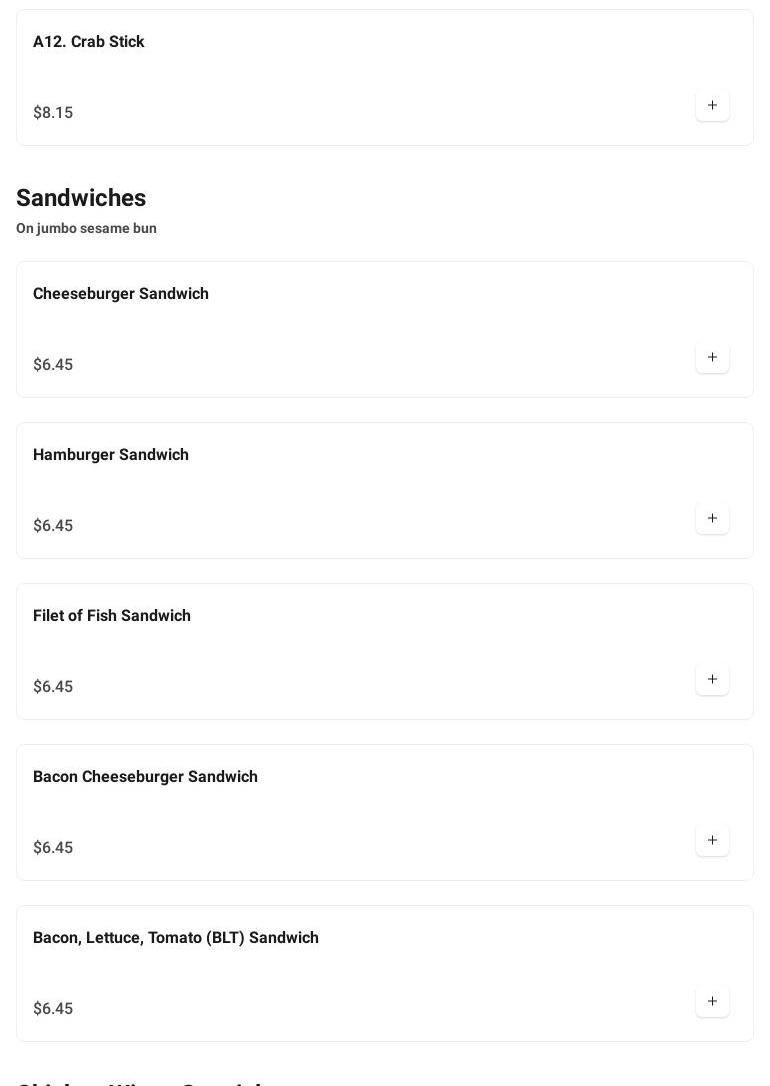Screen dimensions: 770x1086
Task: Select the Cheeseburger Sandwich title
Action: tap(121, 294)
